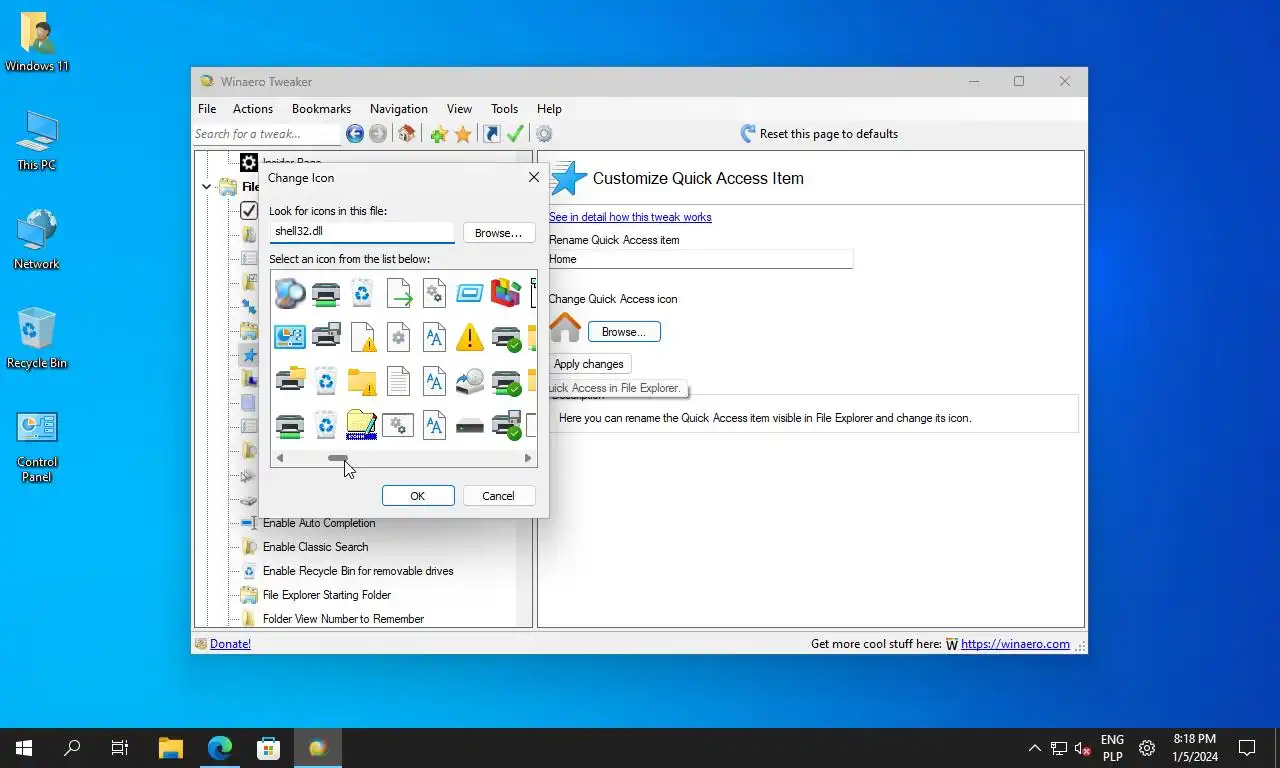This screenshot has width=1280, height=768.
Task: Open bookmarks with the orange star icon
Action: pyautogui.click(x=463, y=134)
